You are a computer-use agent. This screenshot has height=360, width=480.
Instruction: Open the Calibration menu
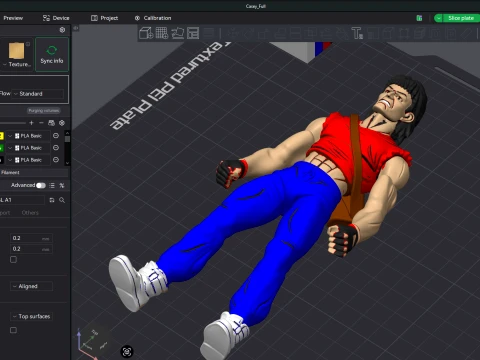coord(153,18)
